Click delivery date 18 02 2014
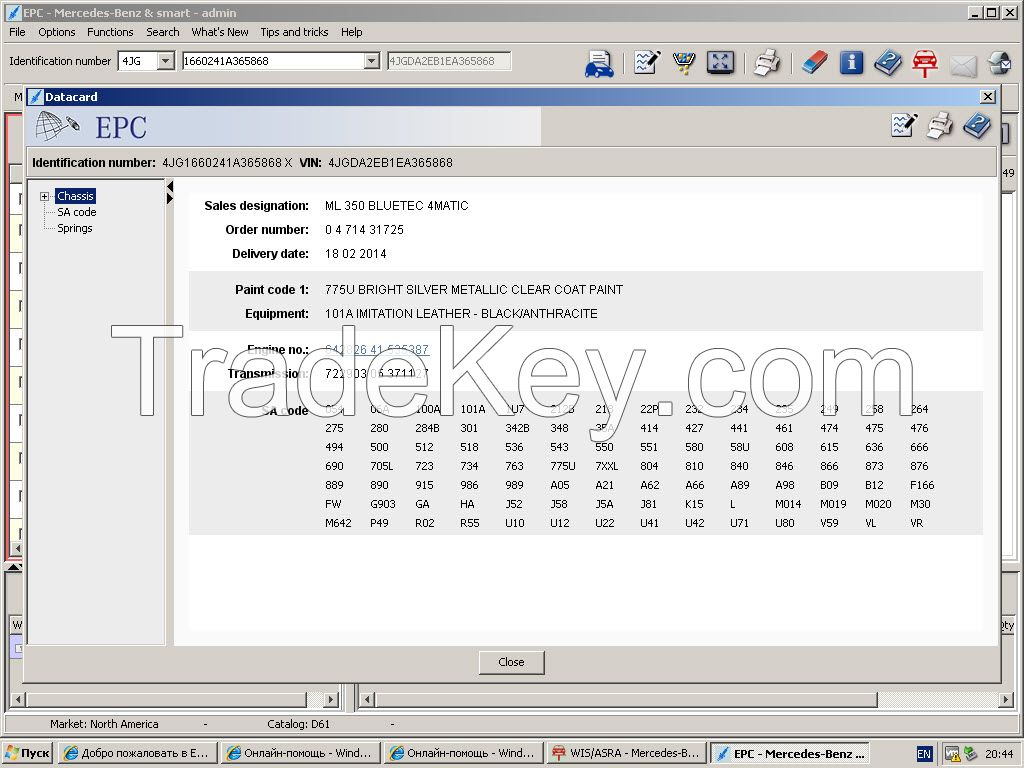 click(x=355, y=253)
